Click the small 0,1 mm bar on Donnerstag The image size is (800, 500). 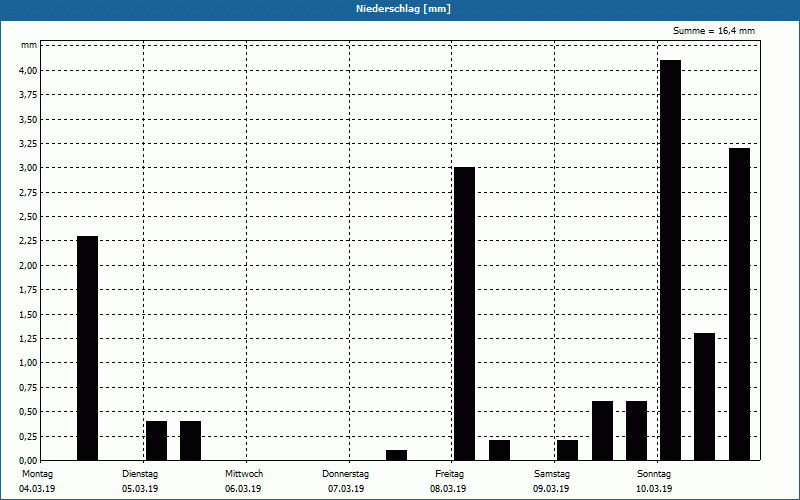(x=396, y=455)
